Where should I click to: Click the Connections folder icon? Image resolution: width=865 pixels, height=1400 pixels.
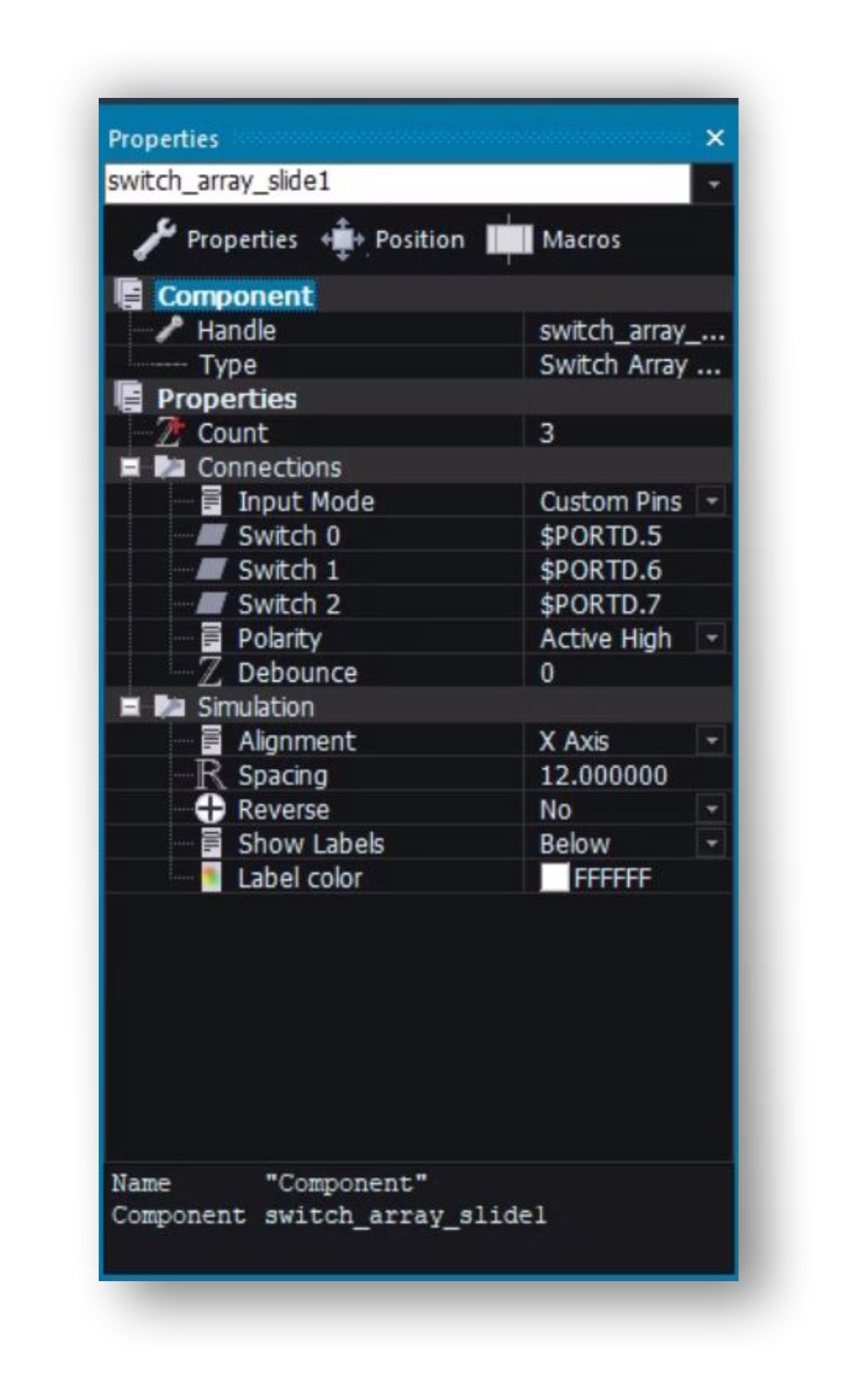tap(169, 466)
